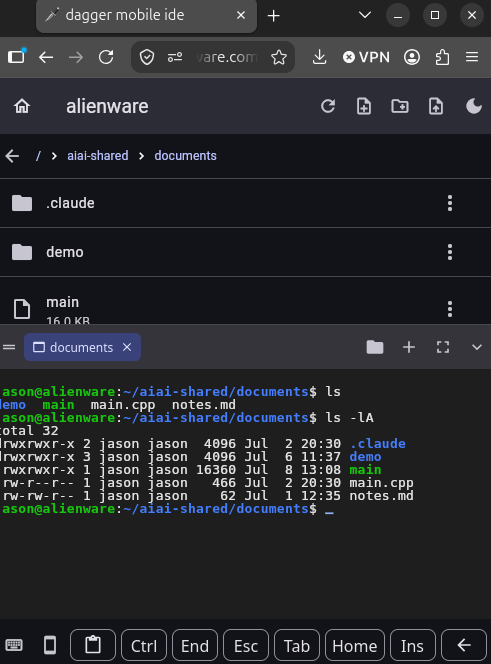Viewport: 491px width, 664px height.
Task: Tap the Tab key button
Action: click(x=297, y=645)
